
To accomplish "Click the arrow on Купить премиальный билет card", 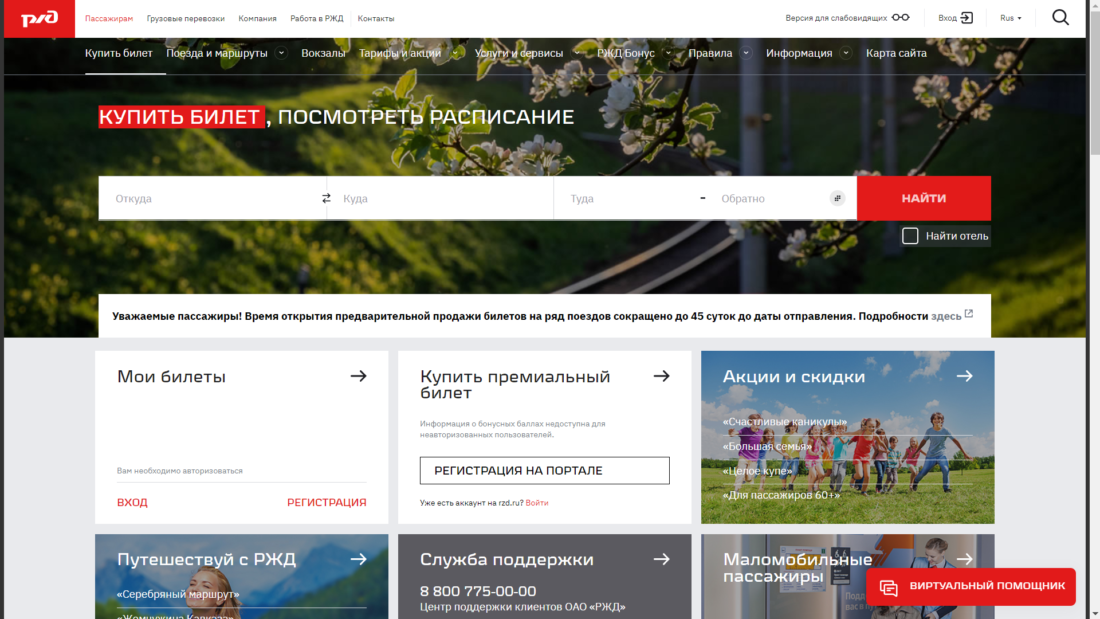I will [x=662, y=376].
